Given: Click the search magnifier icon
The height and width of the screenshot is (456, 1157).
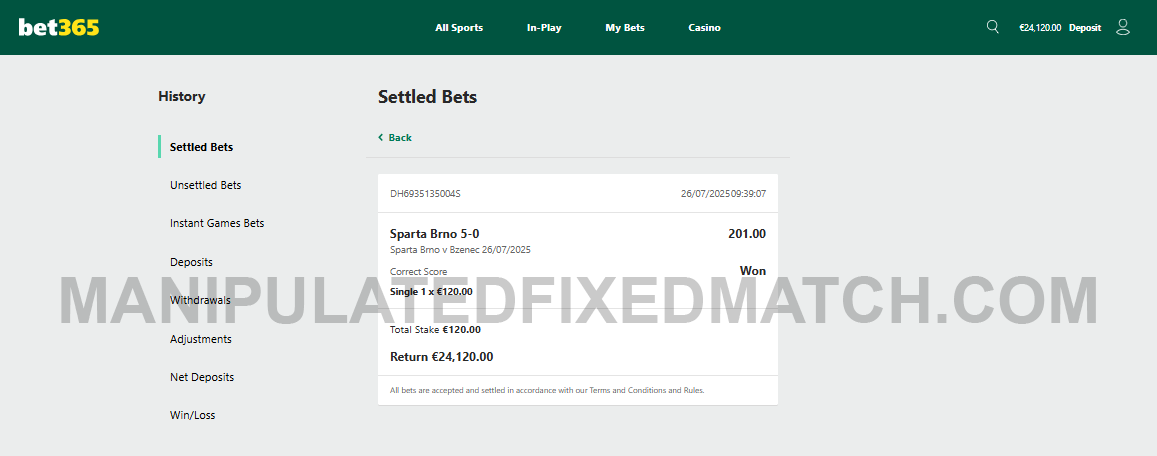Looking at the screenshot, I should pyautogui.click(x=992, y=27).
